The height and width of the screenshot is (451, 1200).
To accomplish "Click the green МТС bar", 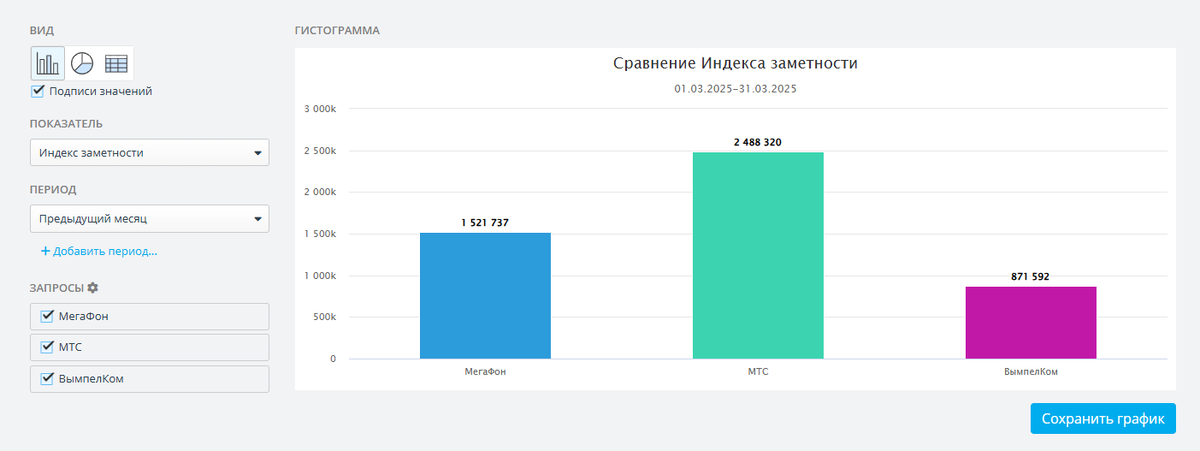I will [758, 255].
